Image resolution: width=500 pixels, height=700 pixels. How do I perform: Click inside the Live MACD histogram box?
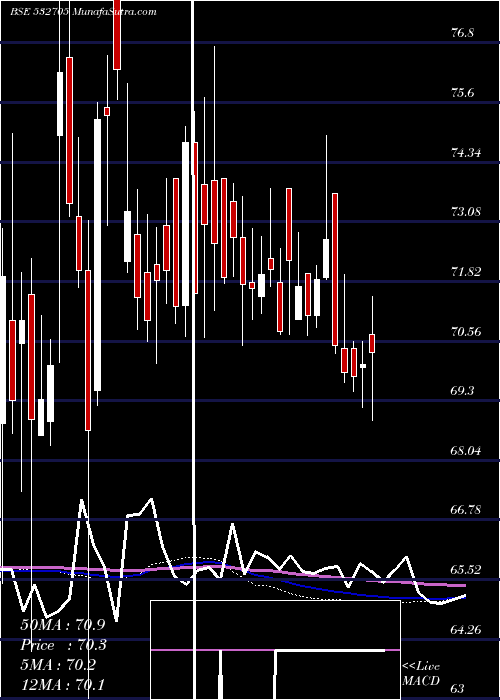(x=275, y=650)
